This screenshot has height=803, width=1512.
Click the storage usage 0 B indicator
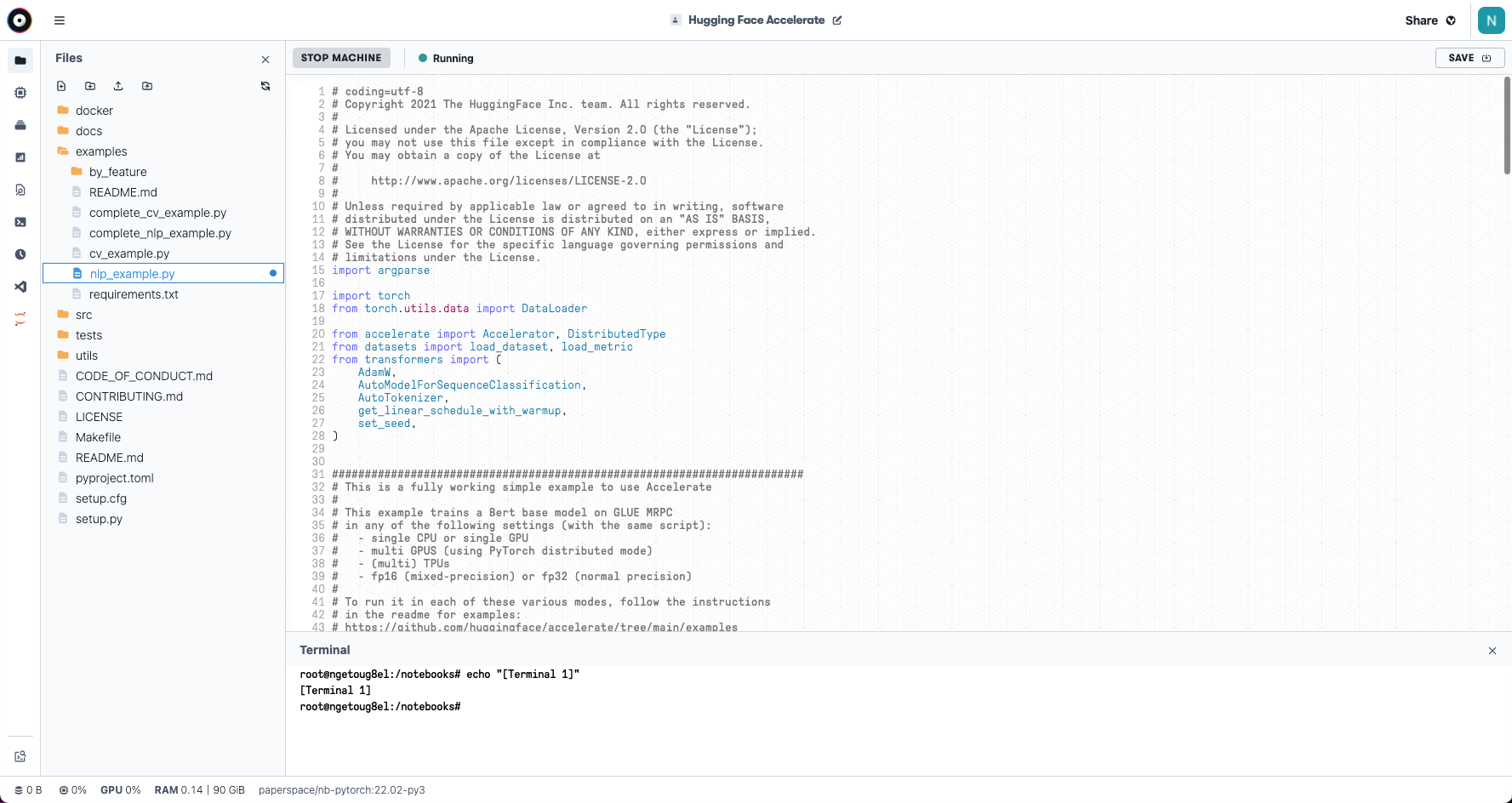pos(28,790)
